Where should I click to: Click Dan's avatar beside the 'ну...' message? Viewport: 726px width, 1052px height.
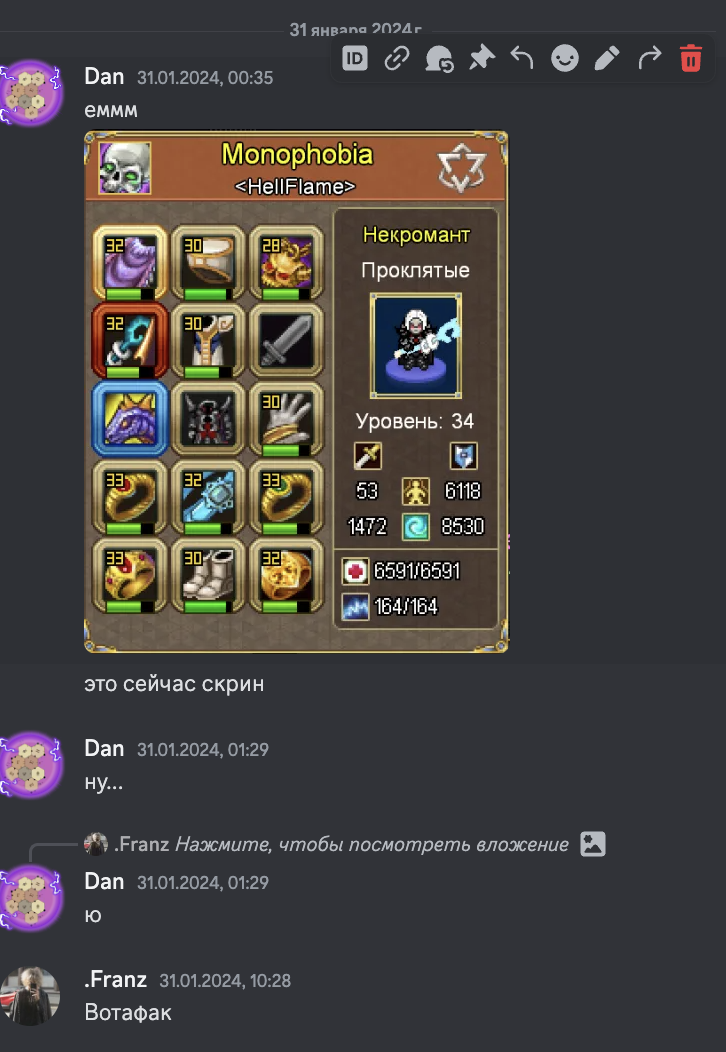pyautogui.click(x=30, y=765)
